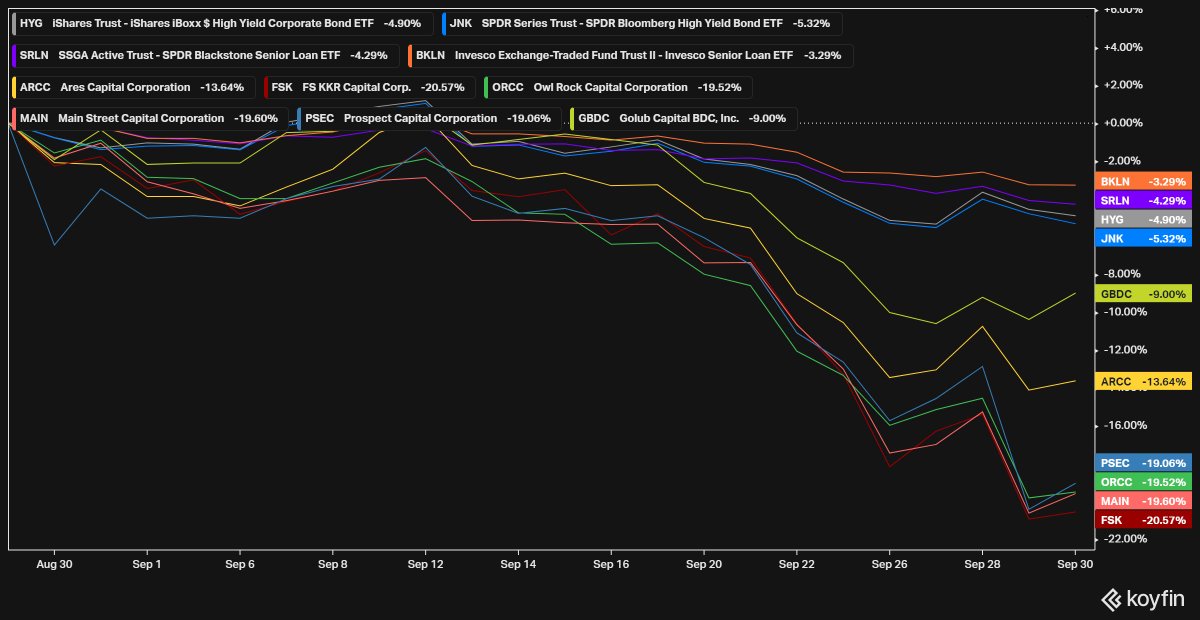Click the PSEC Prospect Capital Corporation legend

429,118
